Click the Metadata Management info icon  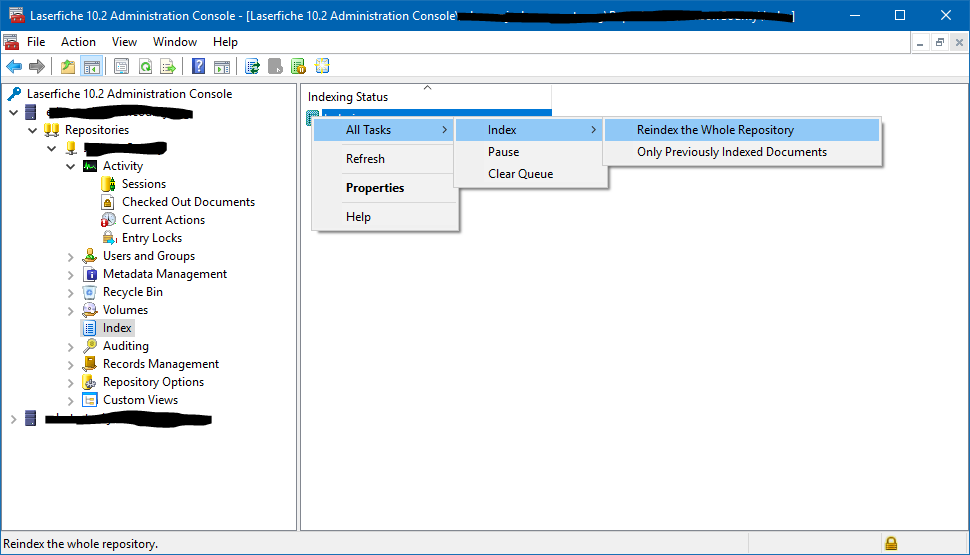(90, 274)
